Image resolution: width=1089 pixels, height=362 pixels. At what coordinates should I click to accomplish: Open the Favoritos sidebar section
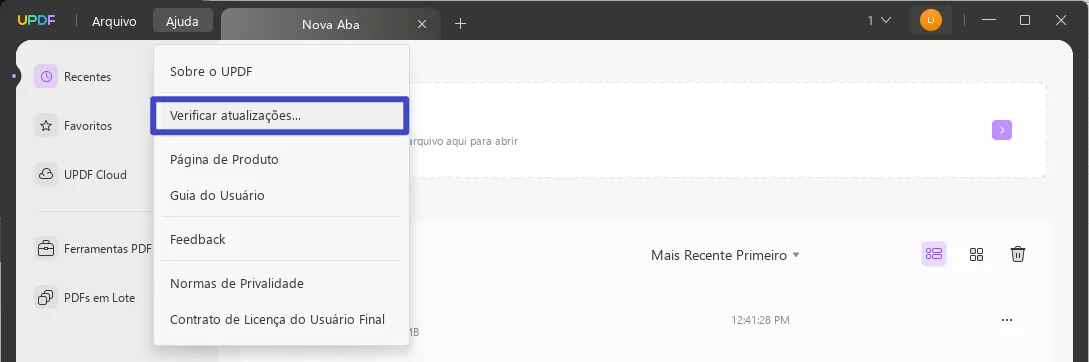88,126
